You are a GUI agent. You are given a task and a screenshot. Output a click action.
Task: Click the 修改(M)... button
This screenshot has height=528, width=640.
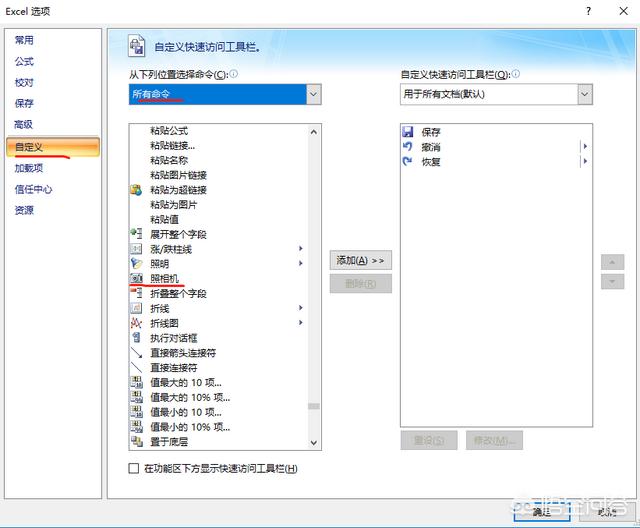pyautogui.click(x=494, y=440)
